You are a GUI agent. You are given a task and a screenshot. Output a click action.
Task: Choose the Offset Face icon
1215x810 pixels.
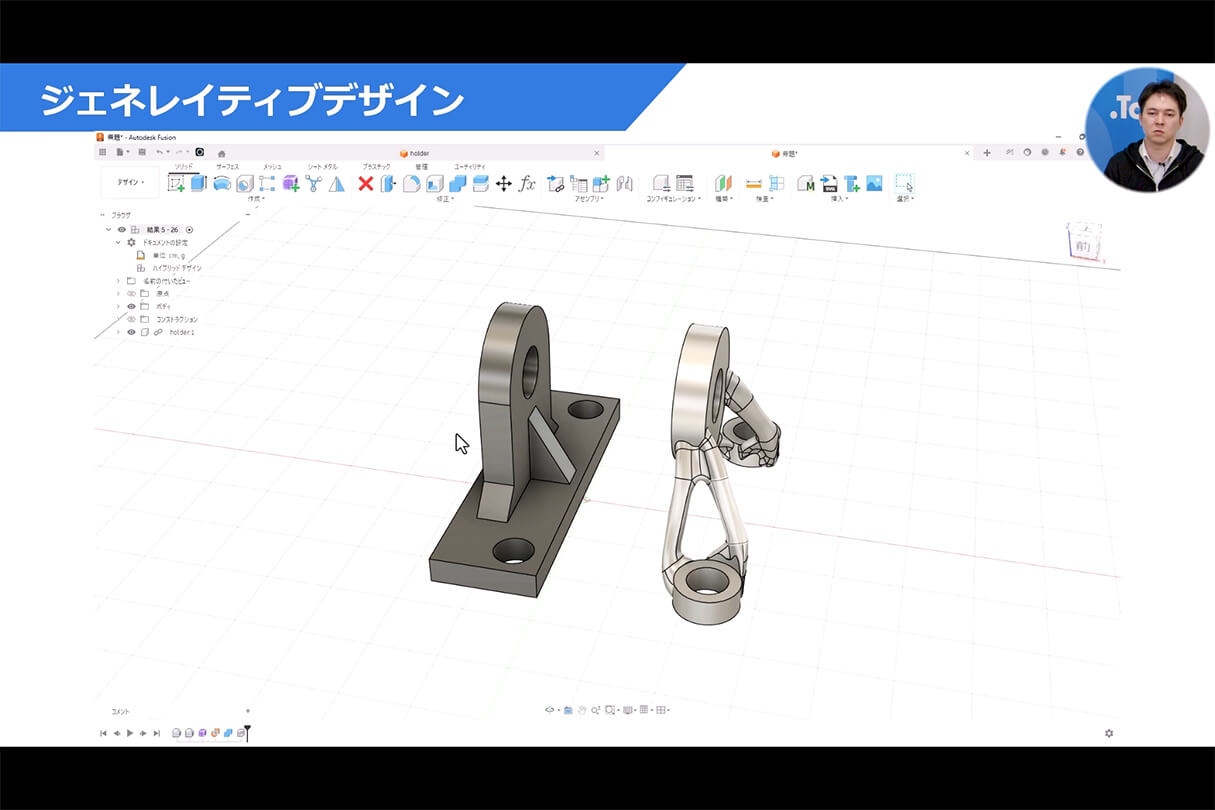point(480,183)
